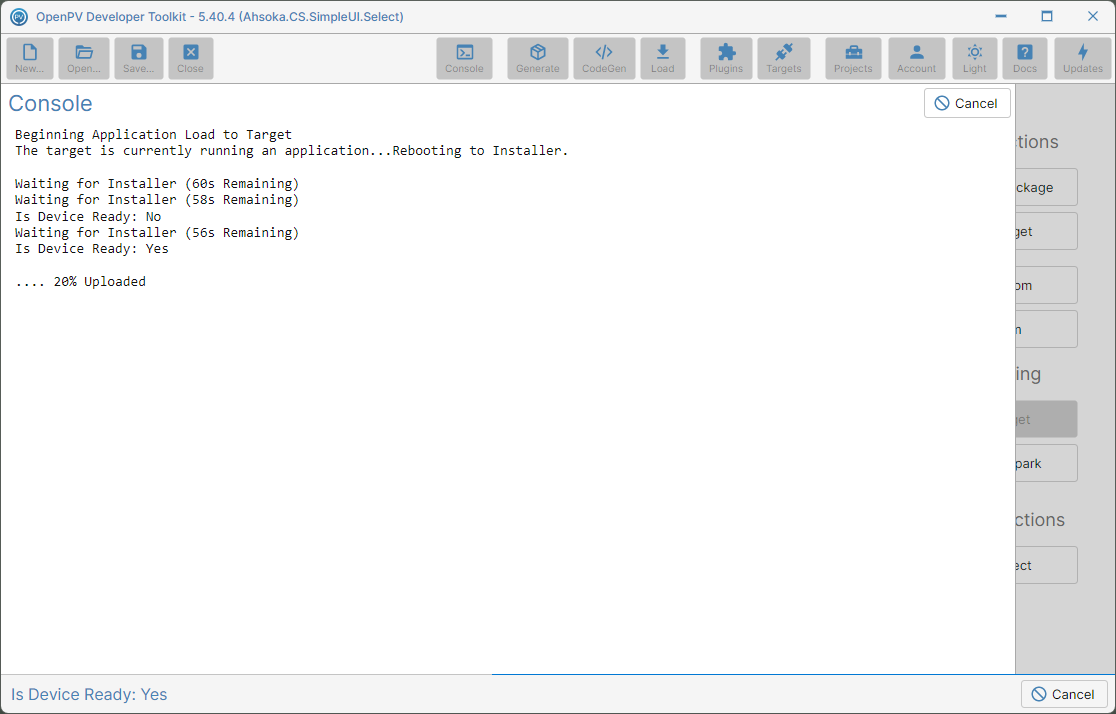Close the project via the Close toolbar icon
The height and width of the screenshot is (714, 1116).
pos(191,58)
